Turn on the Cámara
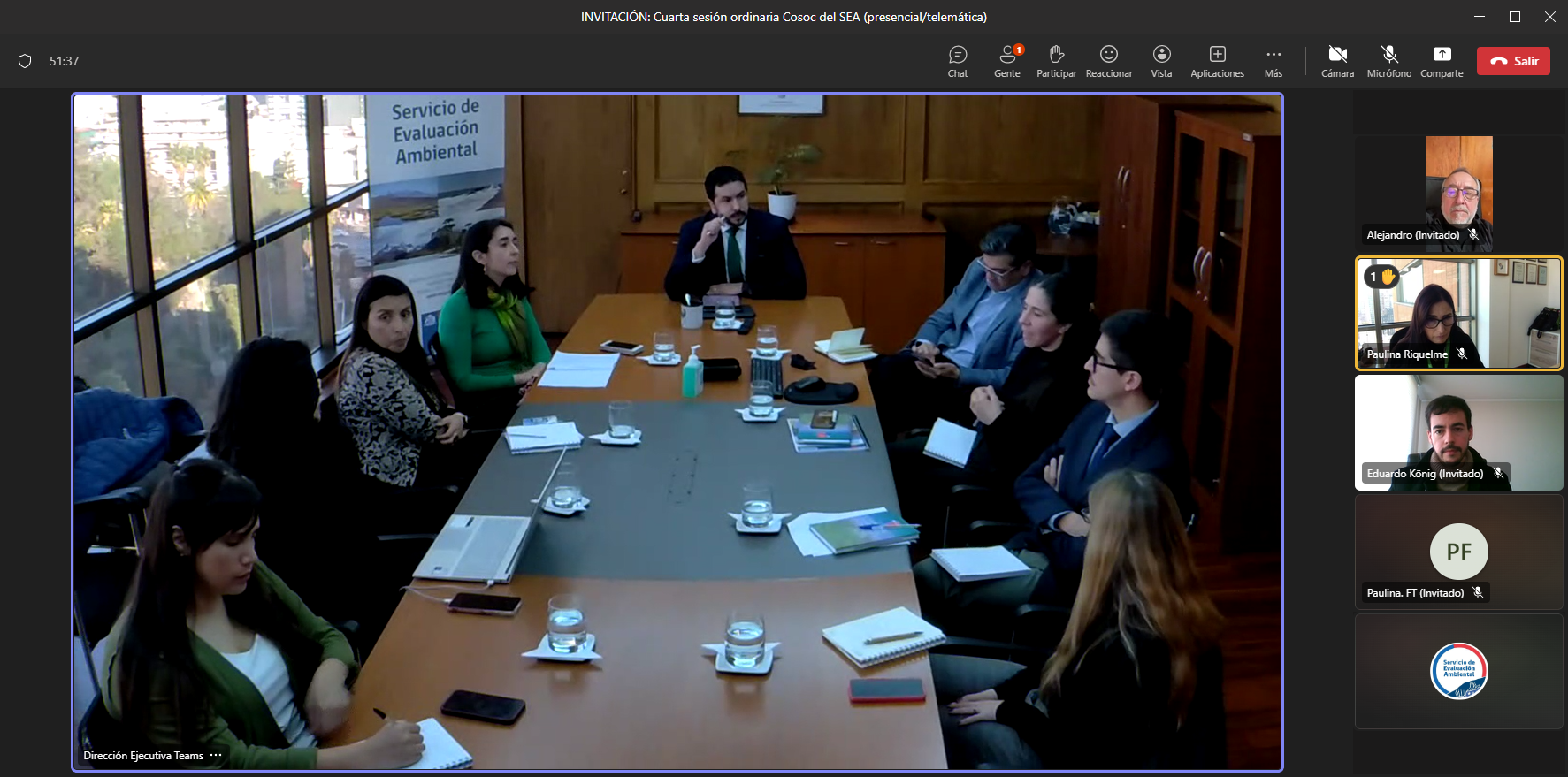This screenshot has height=777, width=1568. (1337, 61)
